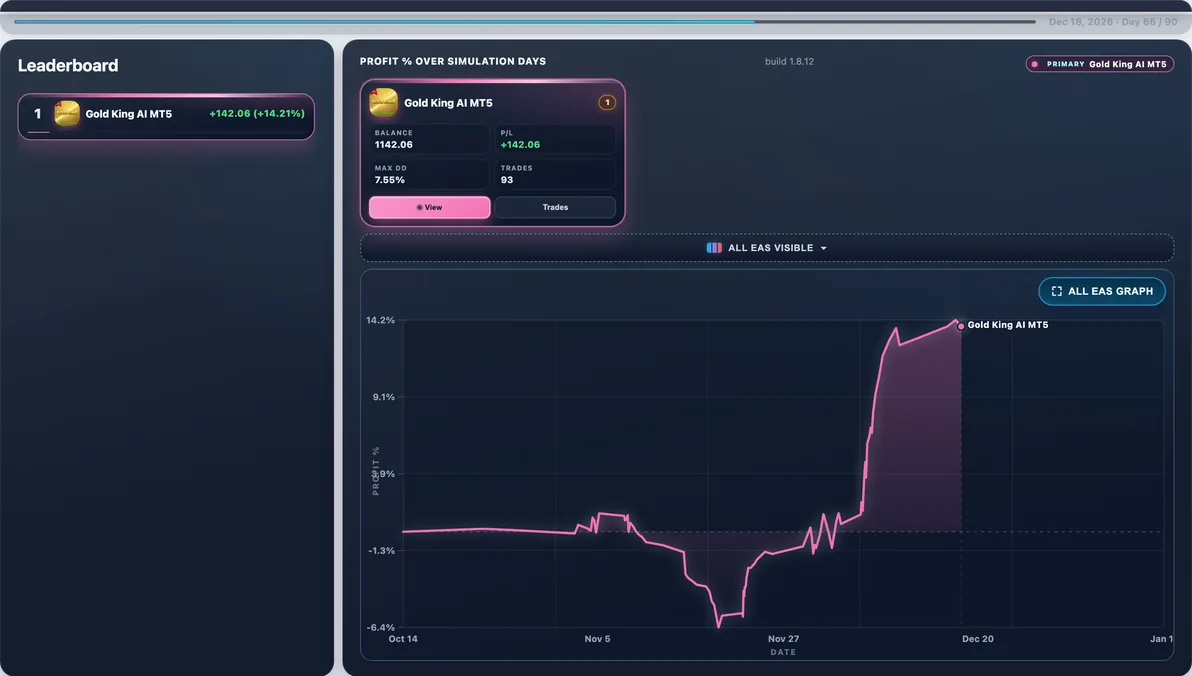Click the Nov 5 date axis label
The image size is (1192, 676).
point(598,639)
